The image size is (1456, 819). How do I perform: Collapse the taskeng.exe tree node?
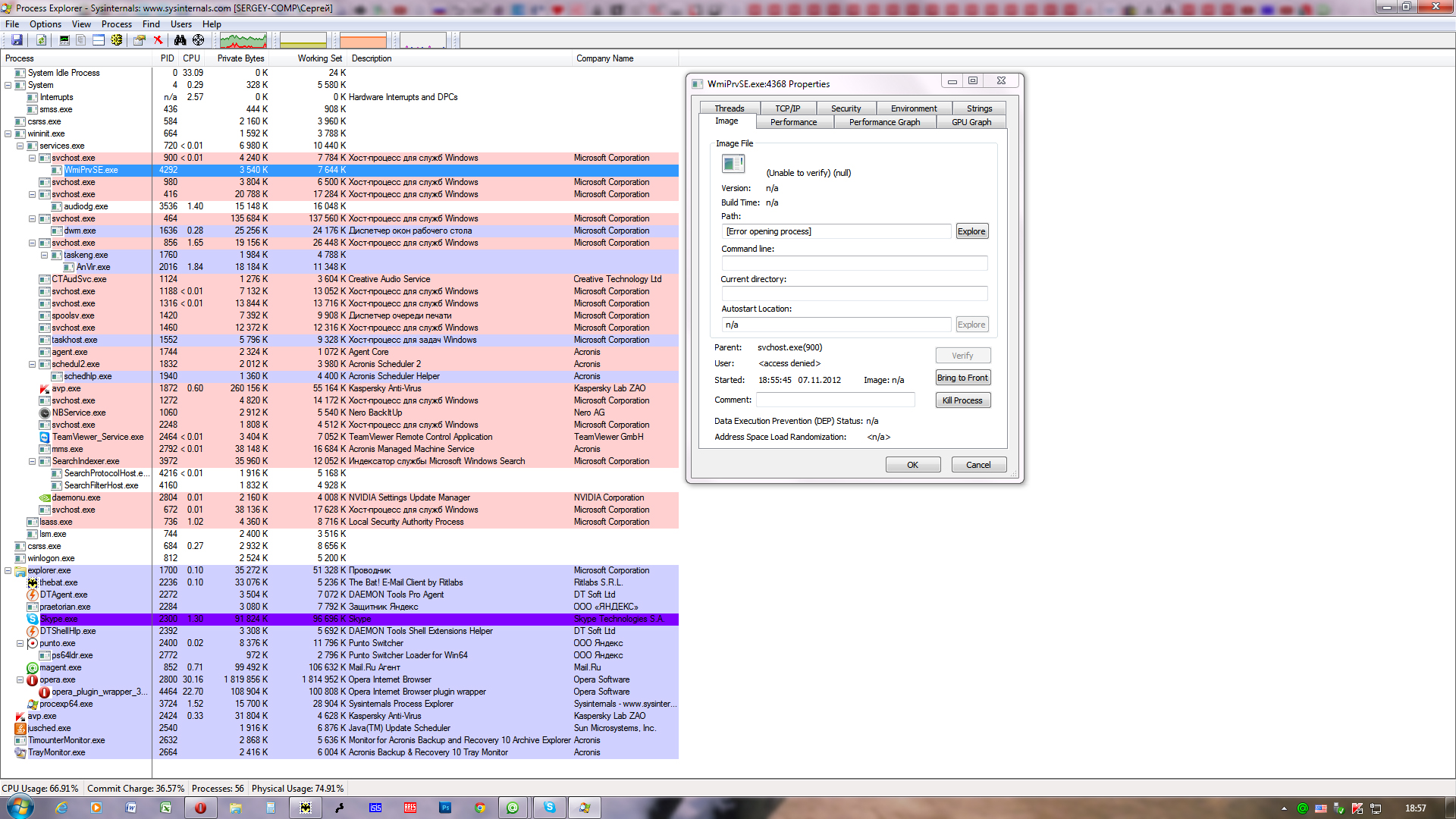click(45, 255)
